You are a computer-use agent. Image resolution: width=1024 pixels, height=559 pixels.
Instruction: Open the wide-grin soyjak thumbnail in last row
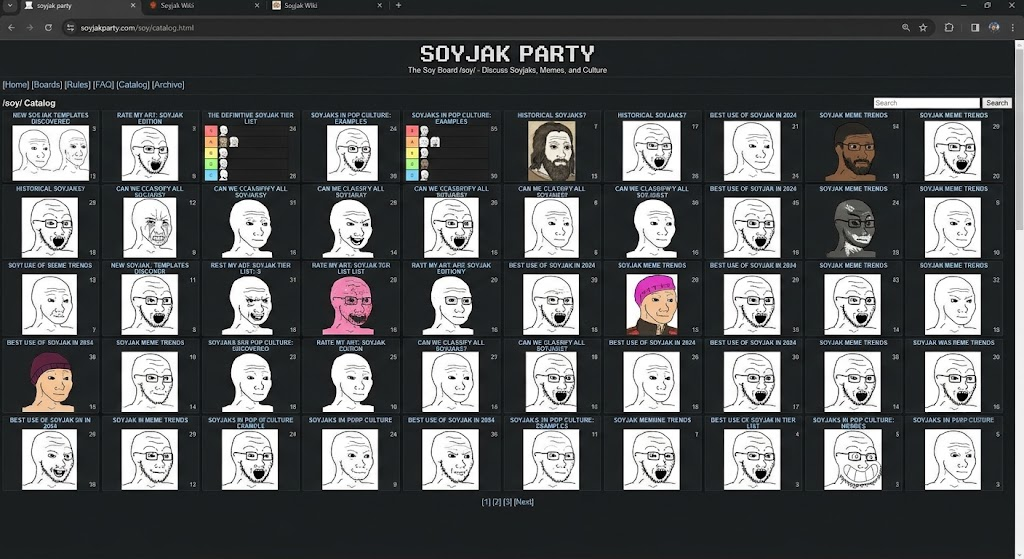853,459
